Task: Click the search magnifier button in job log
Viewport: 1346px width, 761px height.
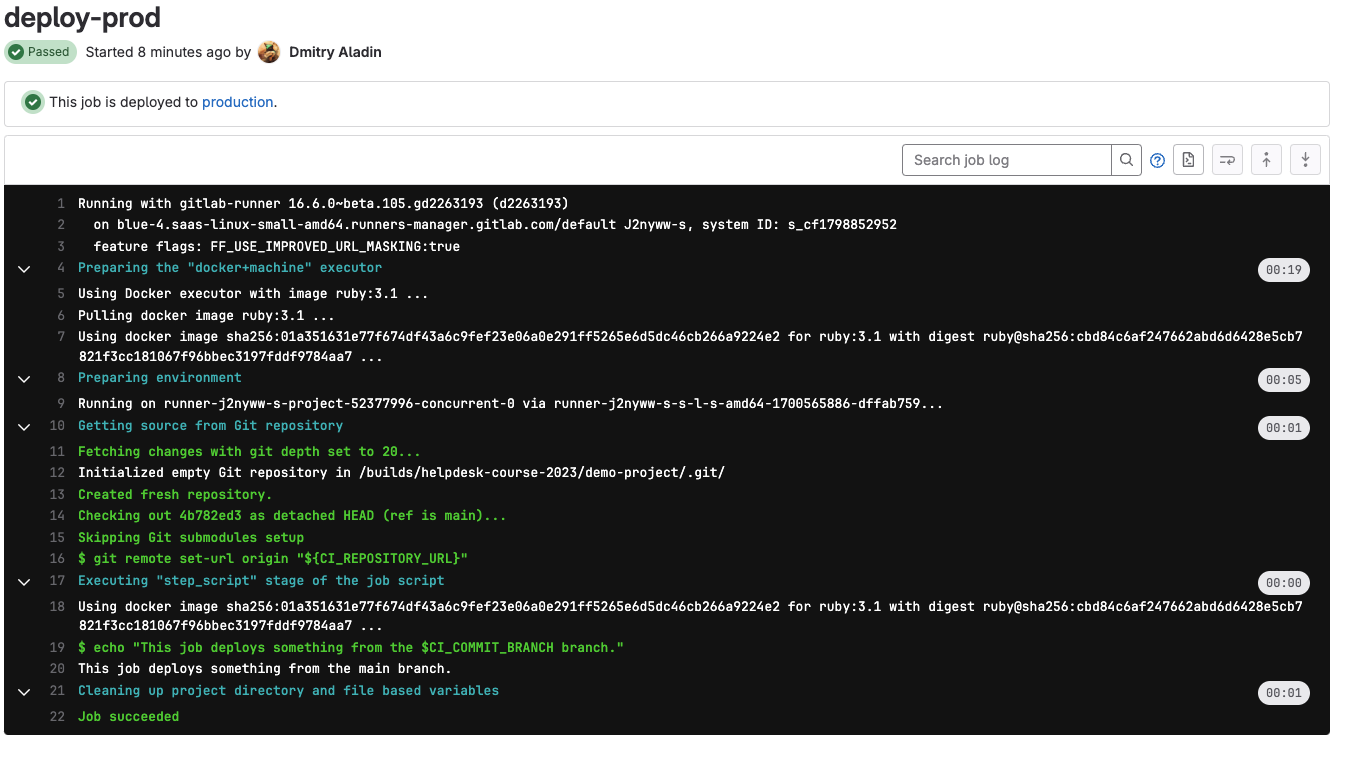Action: (1126, 160)
